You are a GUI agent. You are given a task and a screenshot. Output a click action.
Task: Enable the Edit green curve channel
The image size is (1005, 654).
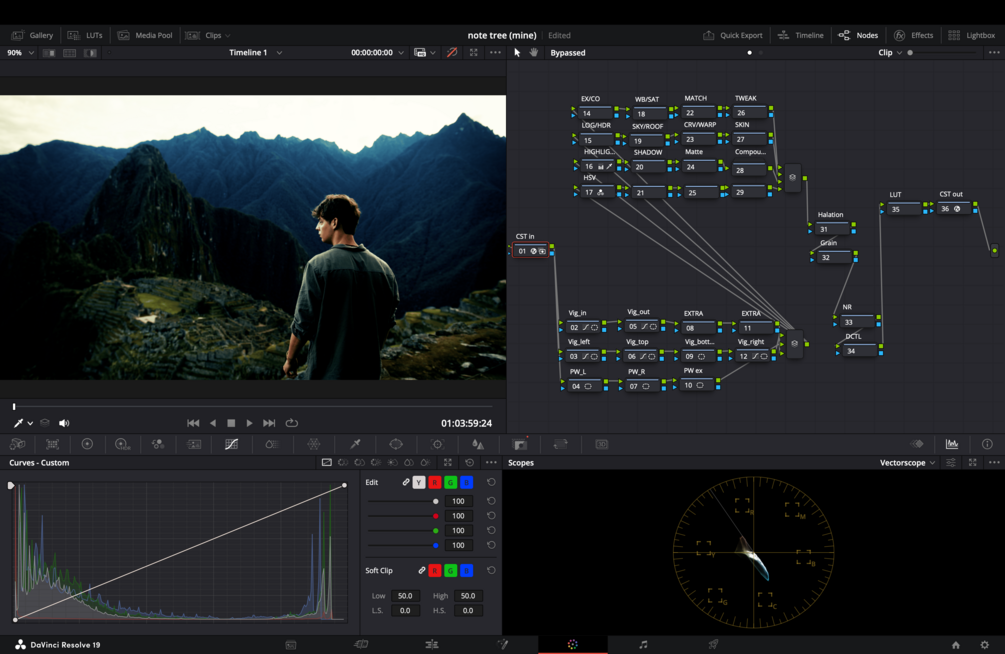pyautogui.click(x=451, y=482)
